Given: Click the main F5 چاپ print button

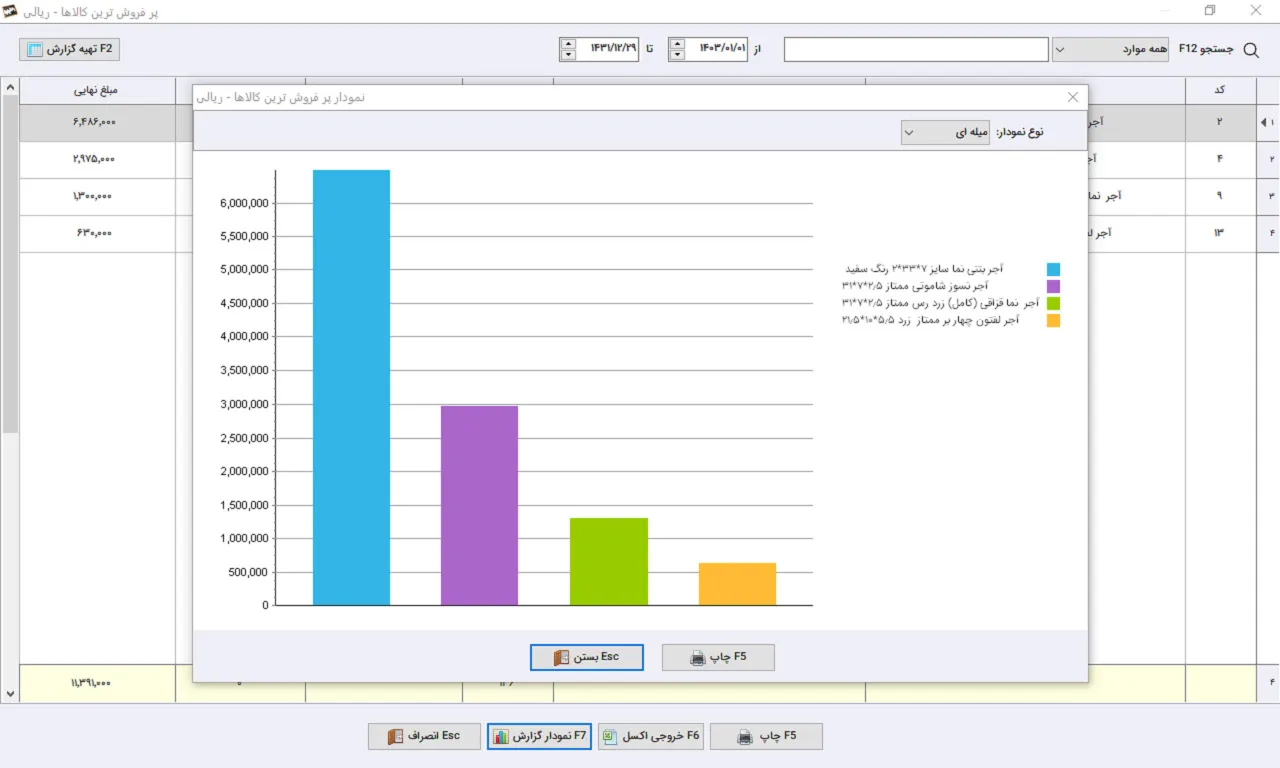Looking at the screenshot, I should tap(766, 736).
